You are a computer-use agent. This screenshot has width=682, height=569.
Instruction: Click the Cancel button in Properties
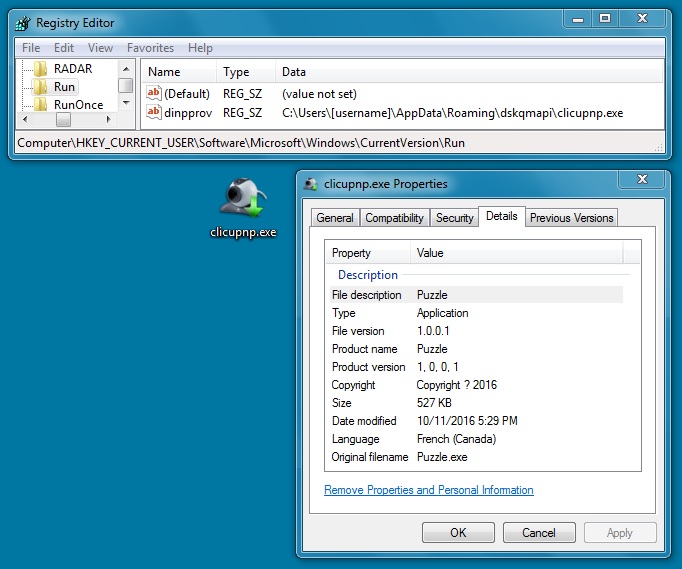click(539, 532)
